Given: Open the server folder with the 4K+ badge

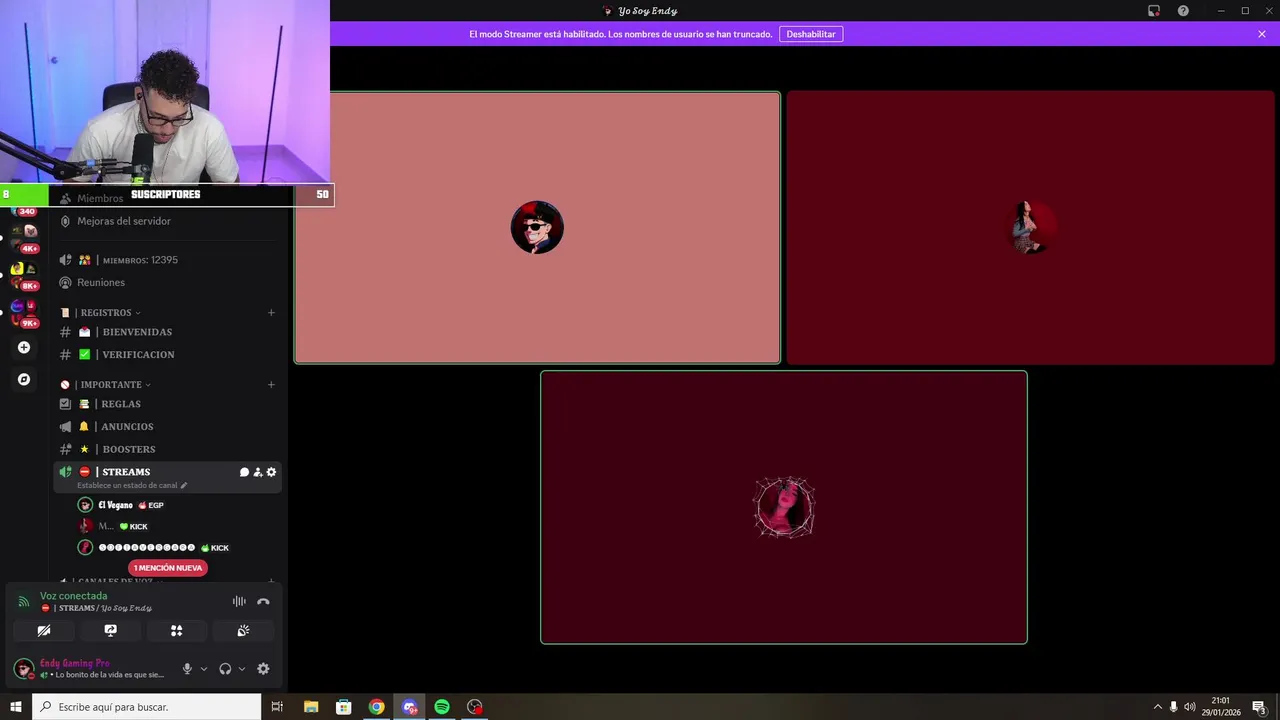Looking at the screenshot, I should point(24,237).
